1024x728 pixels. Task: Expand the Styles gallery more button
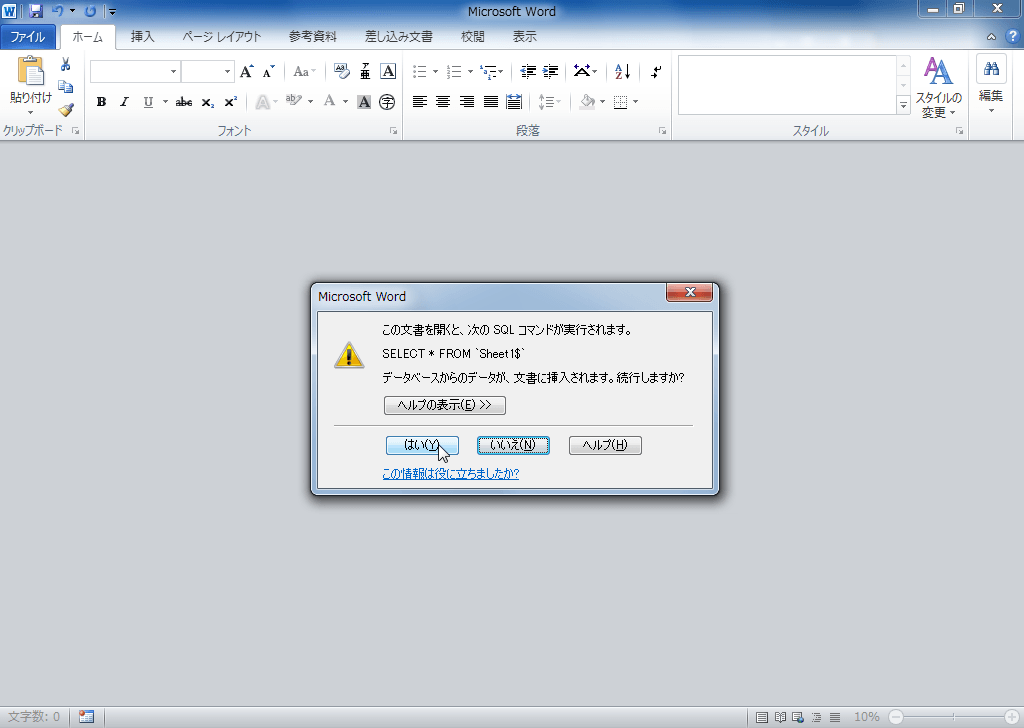point(903,105)
